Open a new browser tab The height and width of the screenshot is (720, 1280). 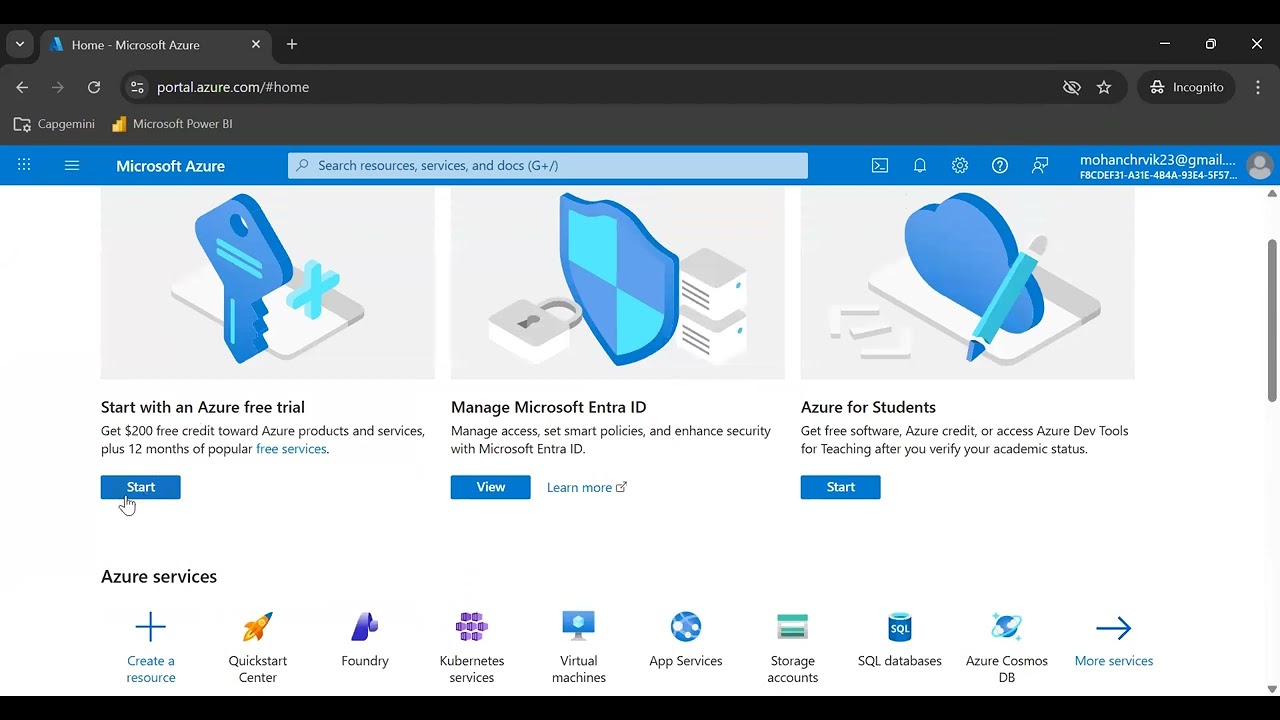pos(292,44)
